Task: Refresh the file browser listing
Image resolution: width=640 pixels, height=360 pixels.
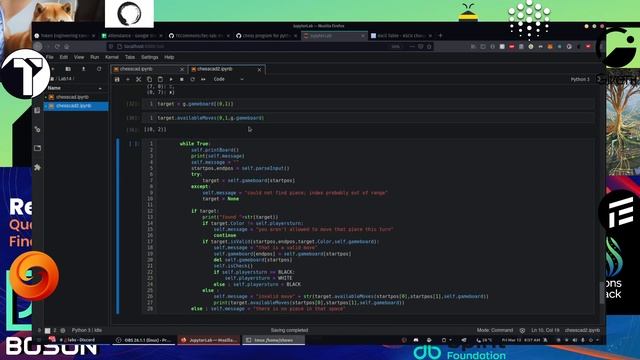Action: pos(99,69)
